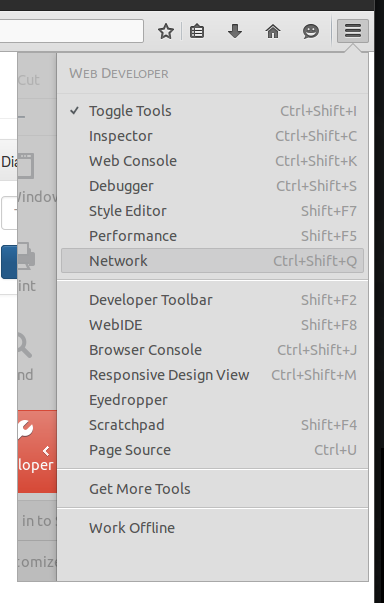
Task: Open the Web Console
Action: pos(212,161)
